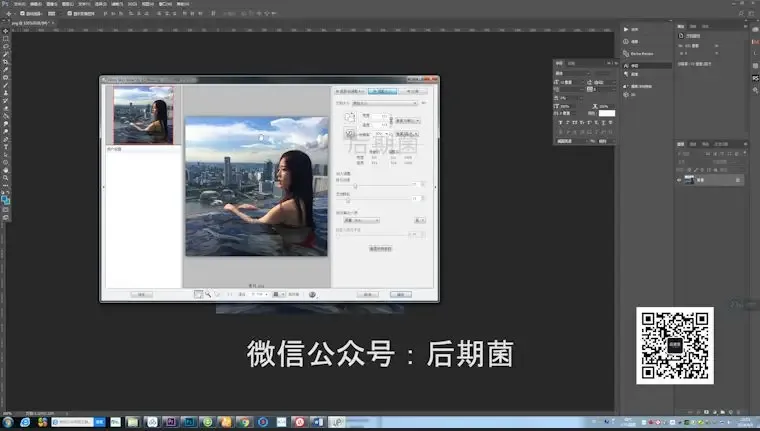This screenshot has width=760, height=431.
Task: Select the Path Selection tool
Action: pyautogui.click(x=7, y=154)
